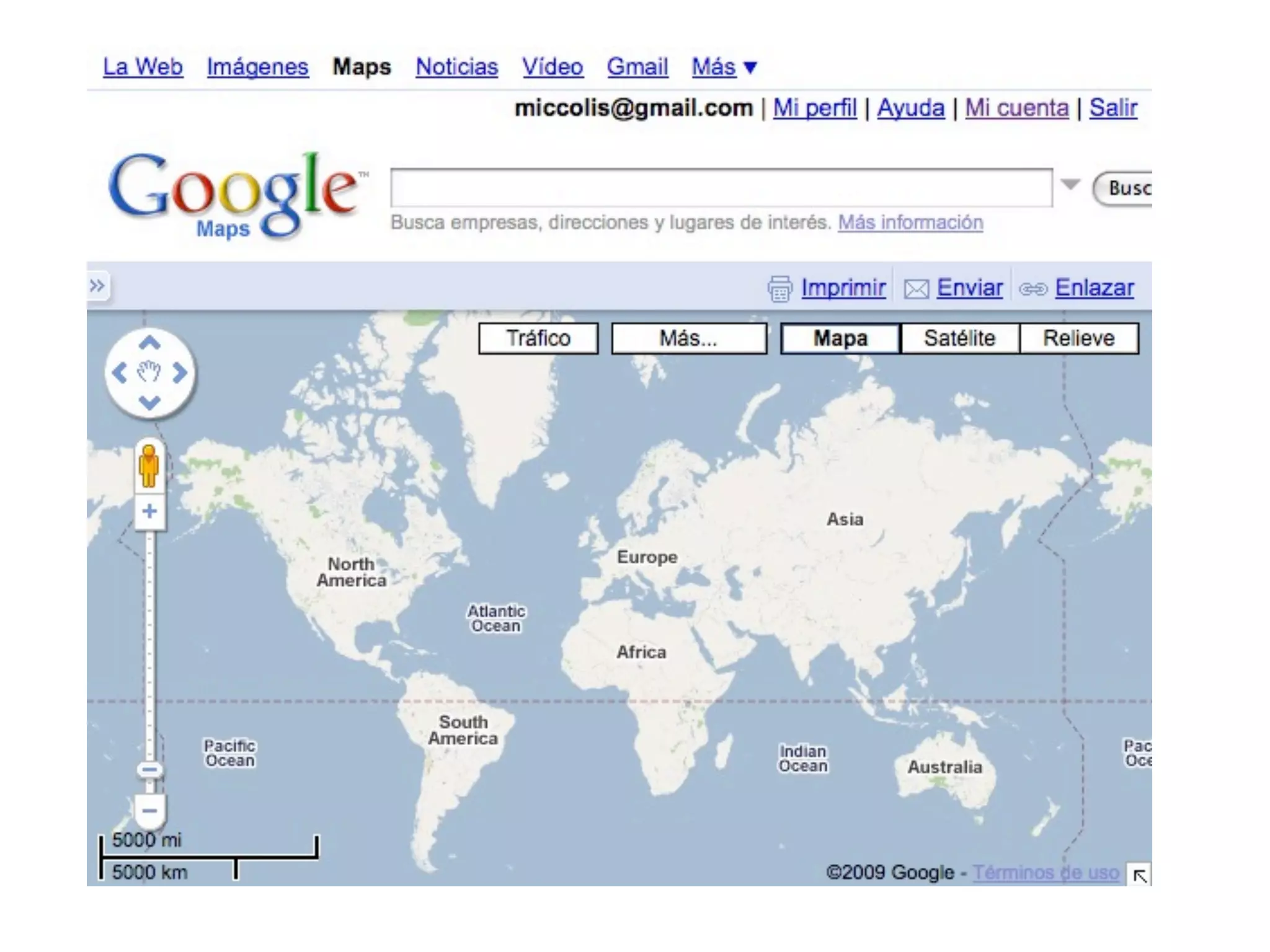The image size is (1270, 952).
Task: Click the Enlazar link
Action: [x=1095, y=288]
